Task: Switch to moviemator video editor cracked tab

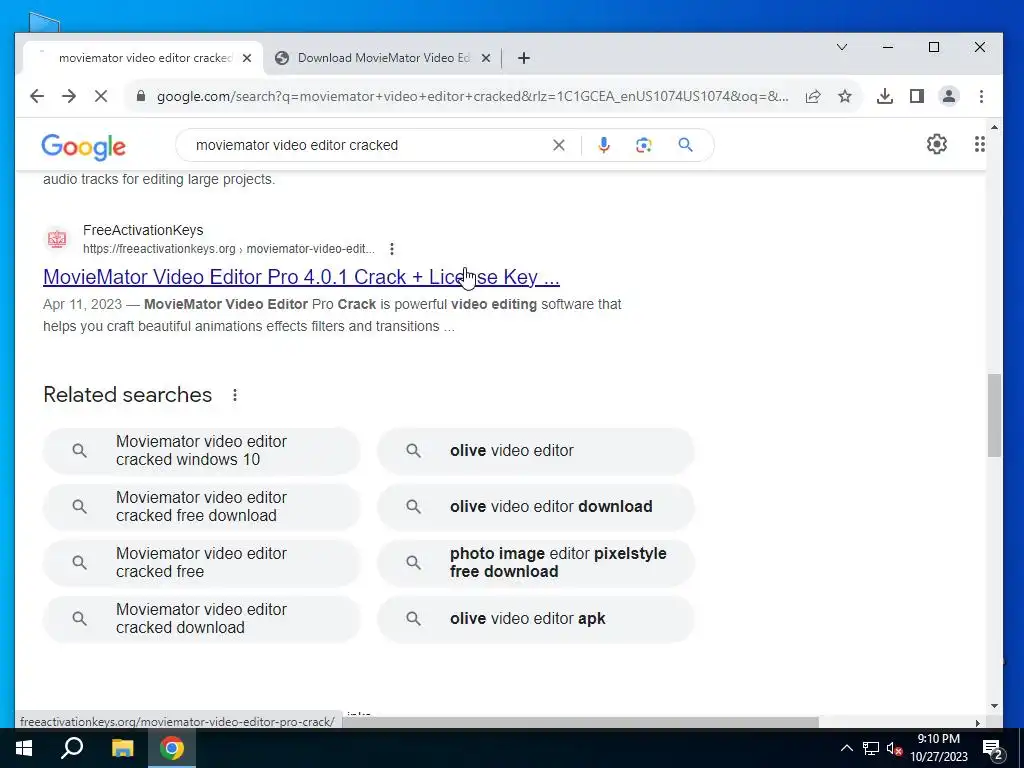Action: coord(143,58)
